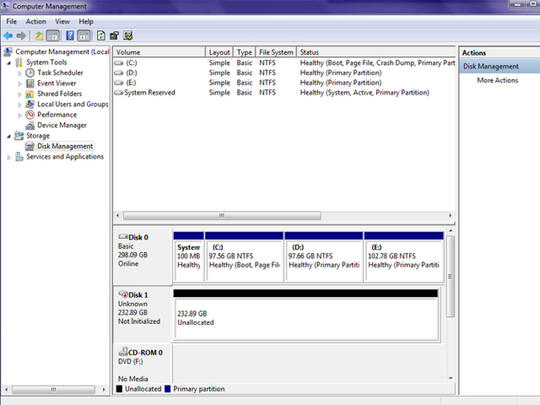Collapse the Storage tree node
The width and height of the screenshot is (540, 405).
point(9,136)
